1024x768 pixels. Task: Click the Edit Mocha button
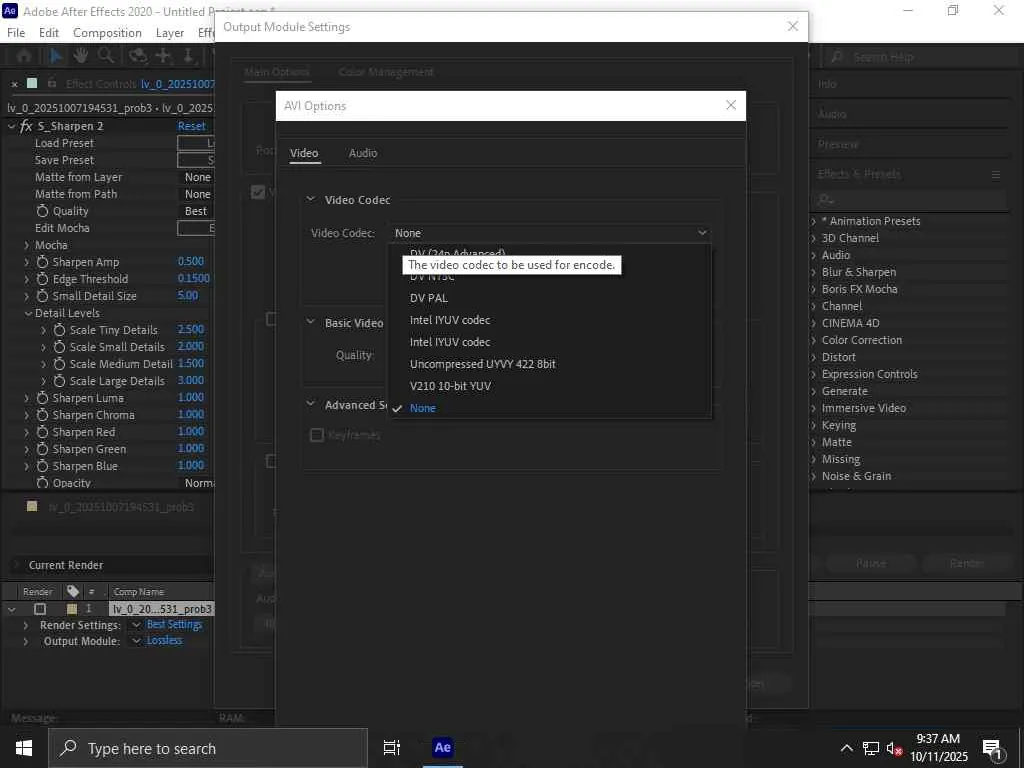coord(195,228)
